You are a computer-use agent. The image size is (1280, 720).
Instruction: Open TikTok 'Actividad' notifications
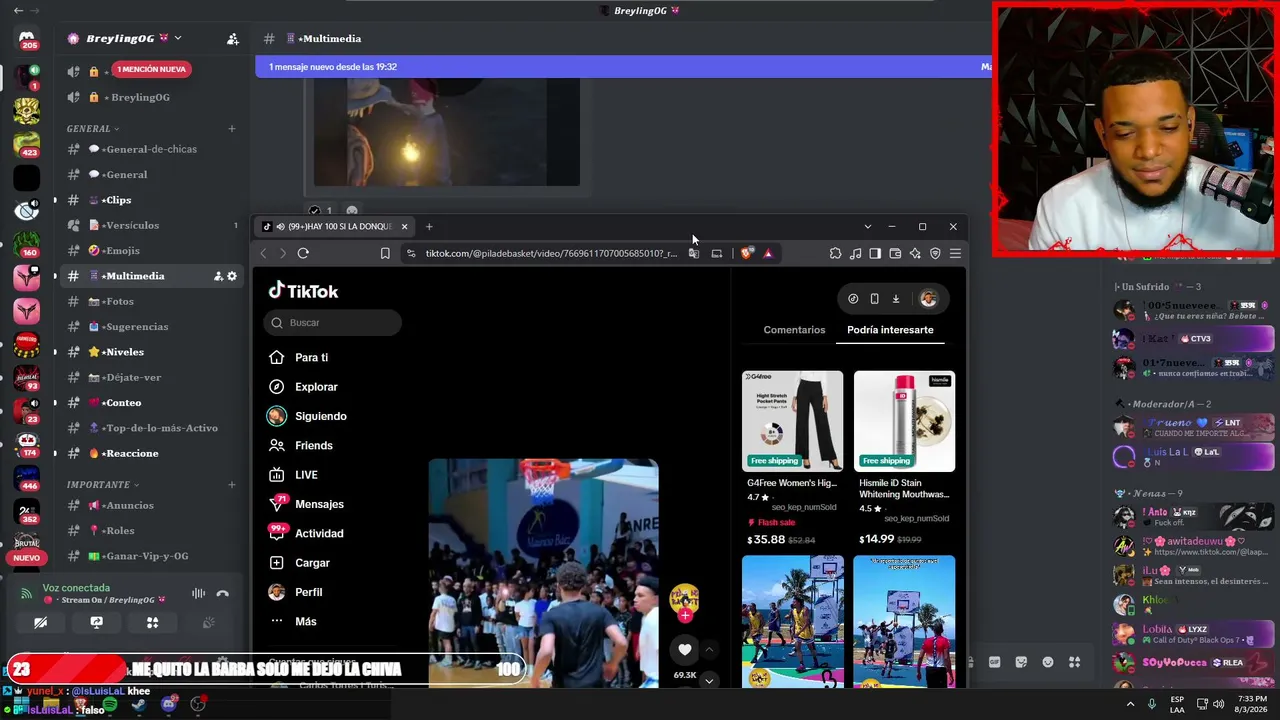point(305,533)
